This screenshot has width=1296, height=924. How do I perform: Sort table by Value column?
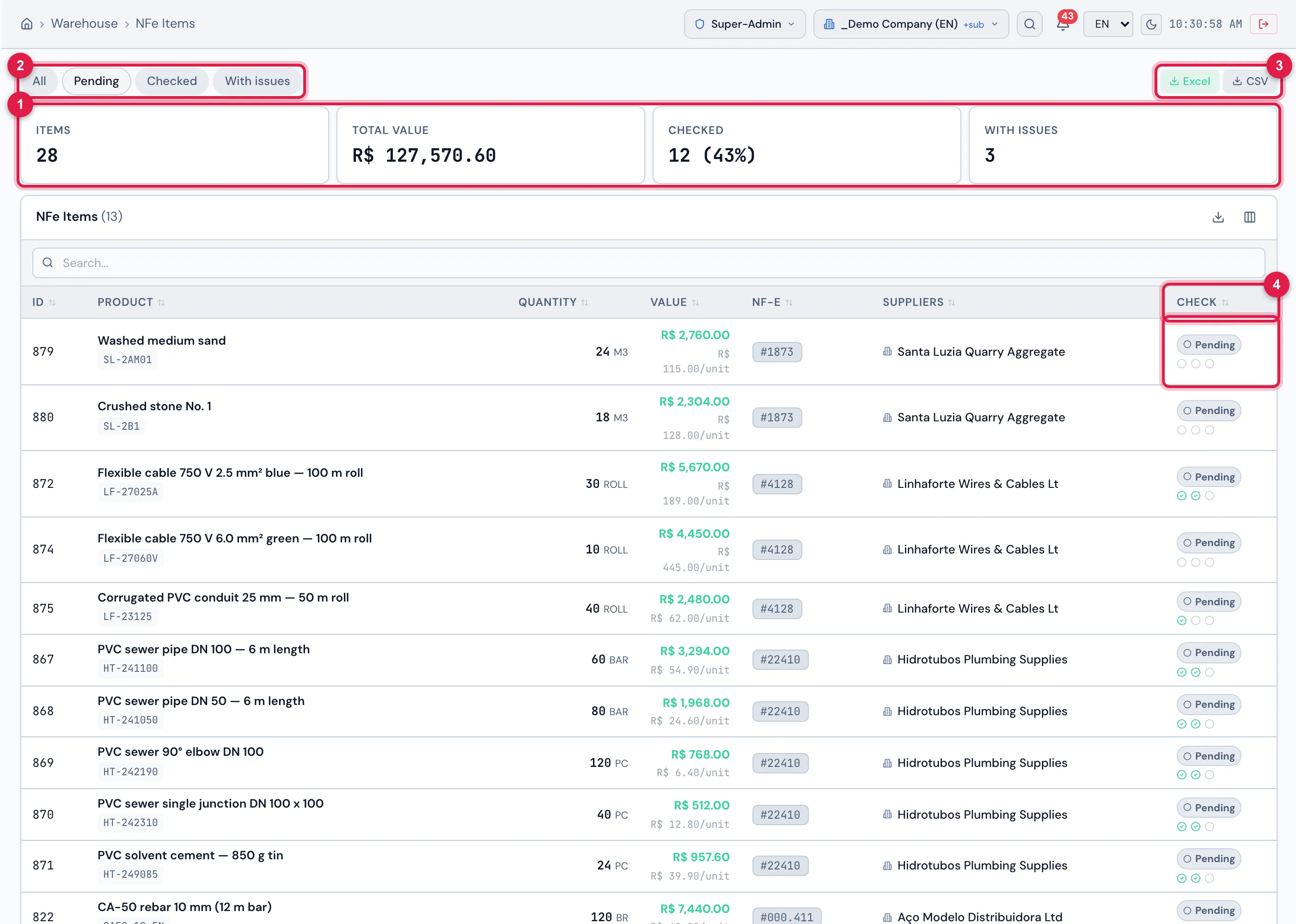[x=675, y=302]
